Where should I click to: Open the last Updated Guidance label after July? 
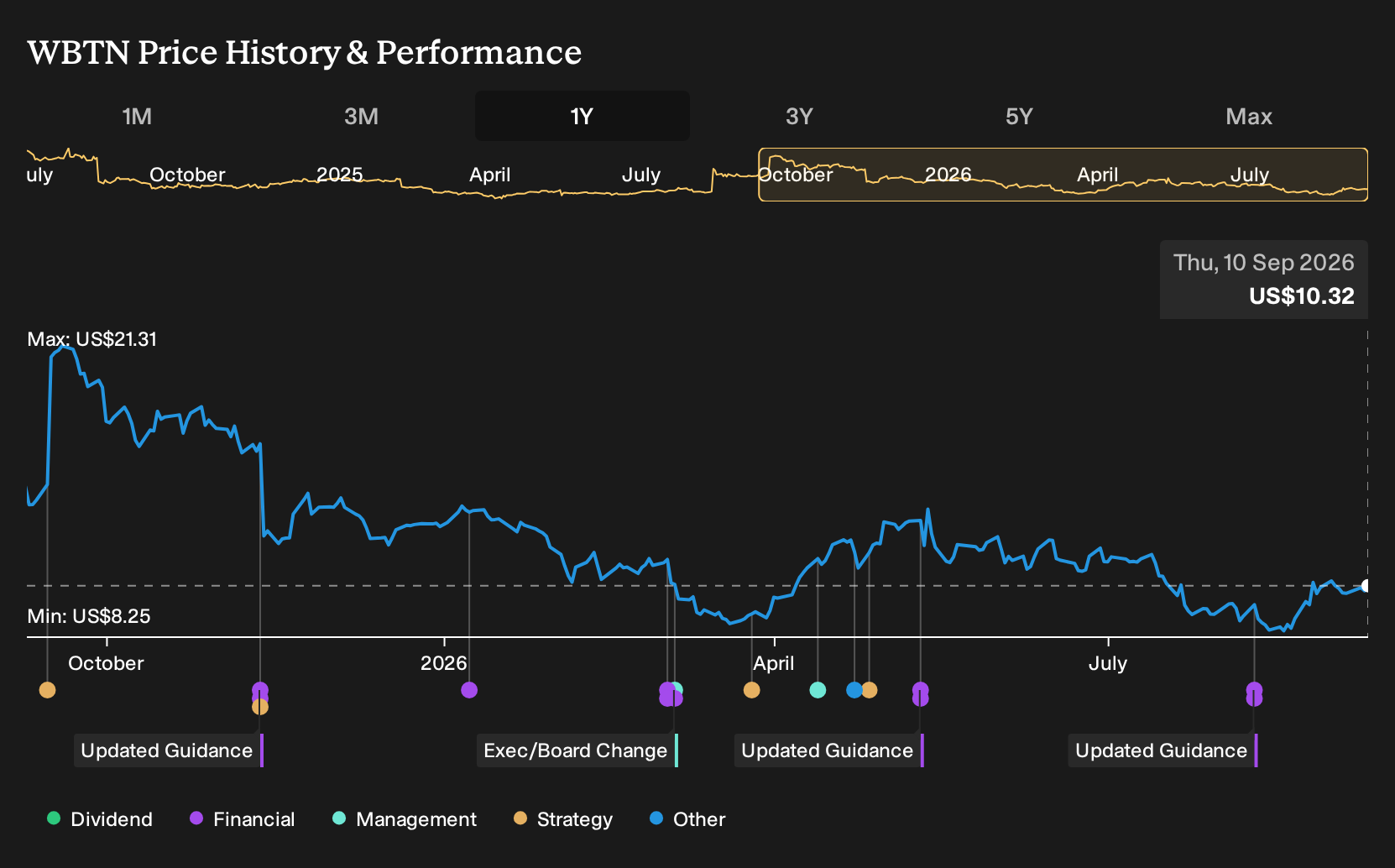(x=1163, y=750)
